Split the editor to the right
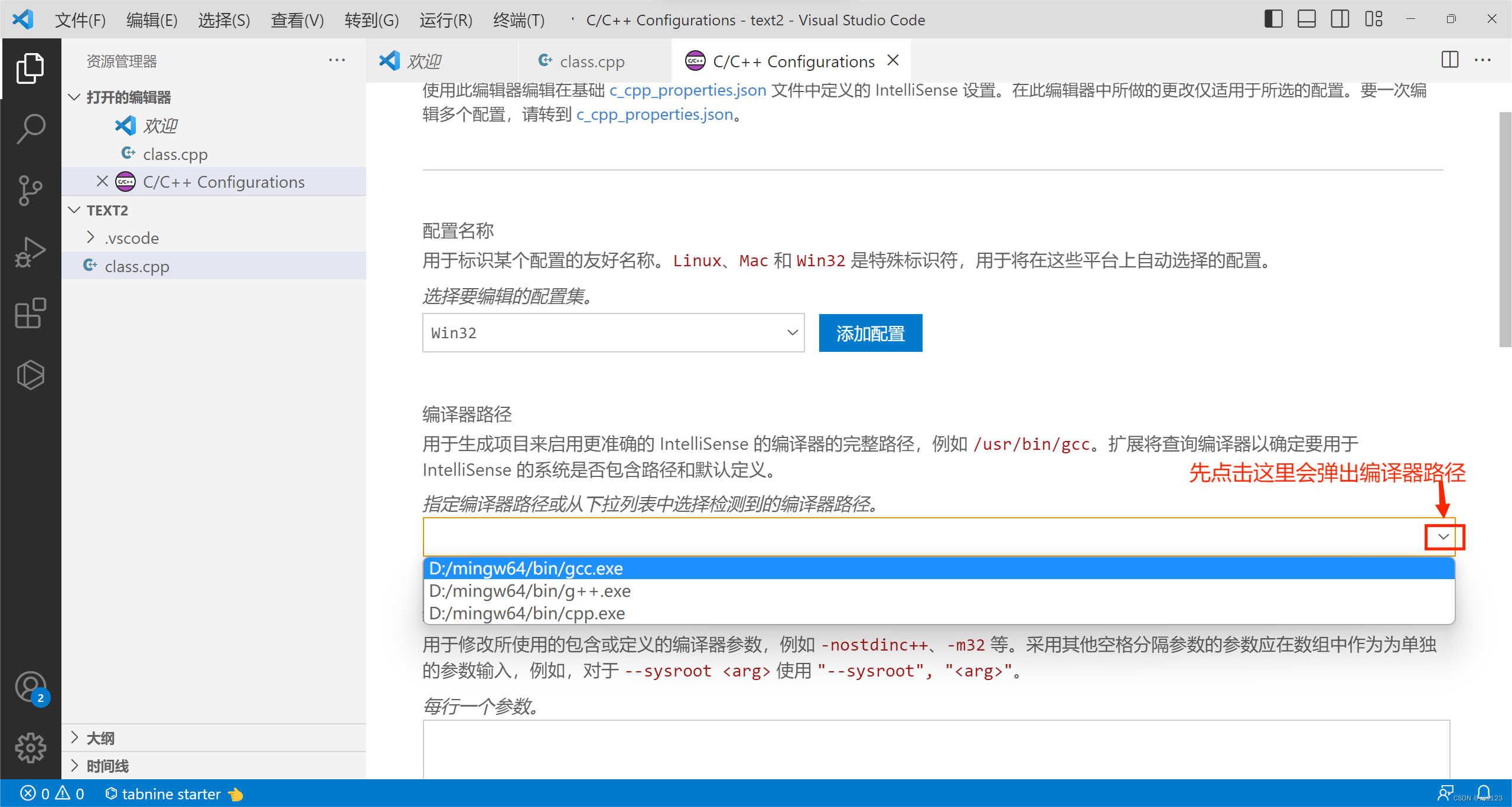Screen dimensions: 1512x807 (1450, 60)
